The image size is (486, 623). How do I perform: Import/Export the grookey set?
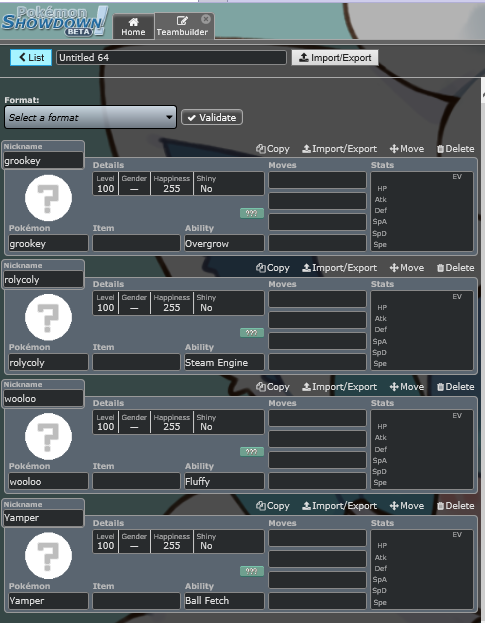339,149
